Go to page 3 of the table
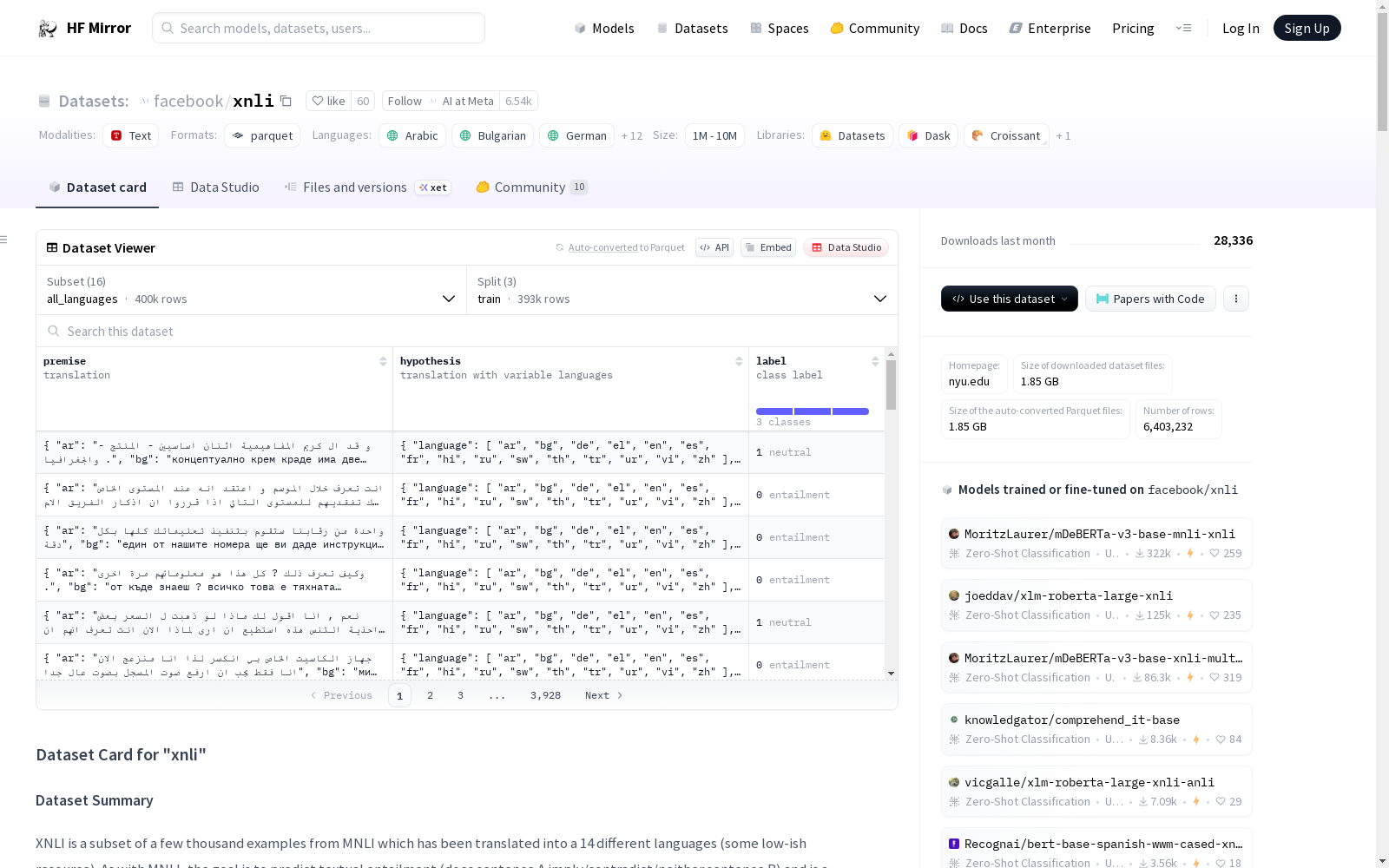1389x868 pixels. (460, 695)
